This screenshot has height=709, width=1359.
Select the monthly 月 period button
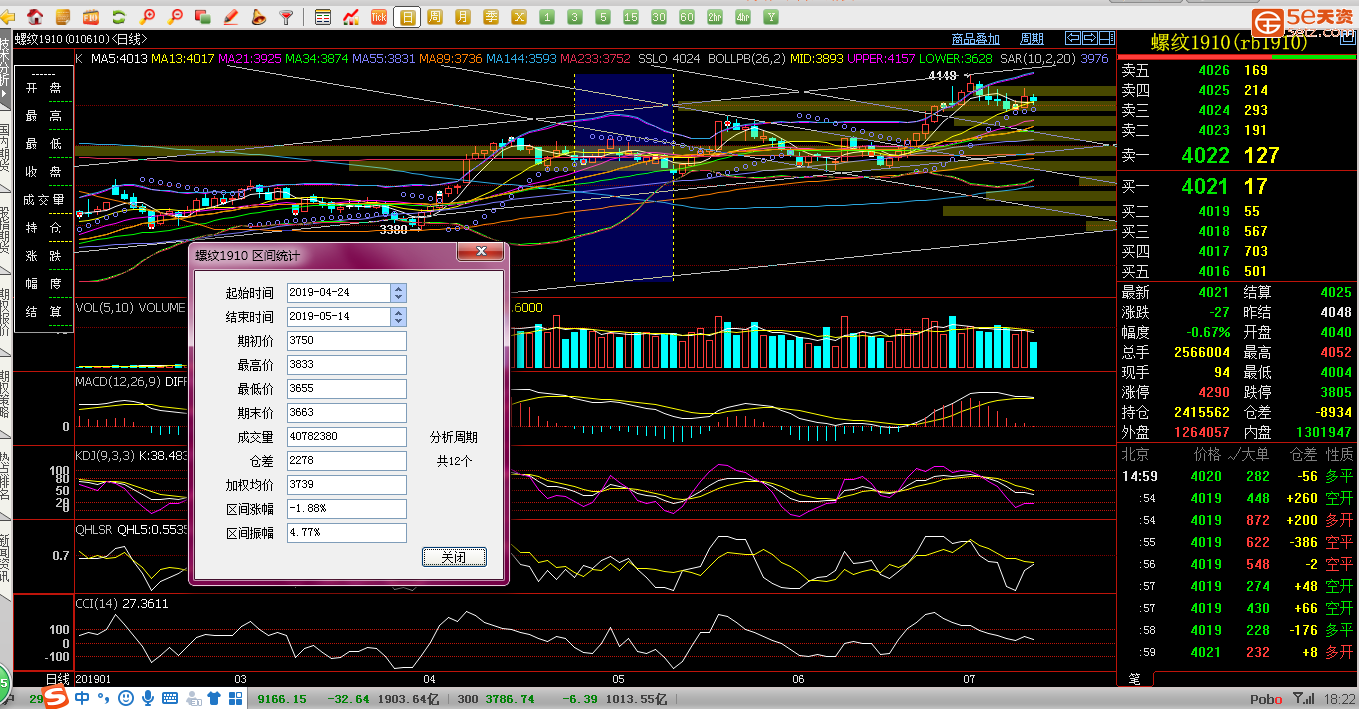[463, 17]
